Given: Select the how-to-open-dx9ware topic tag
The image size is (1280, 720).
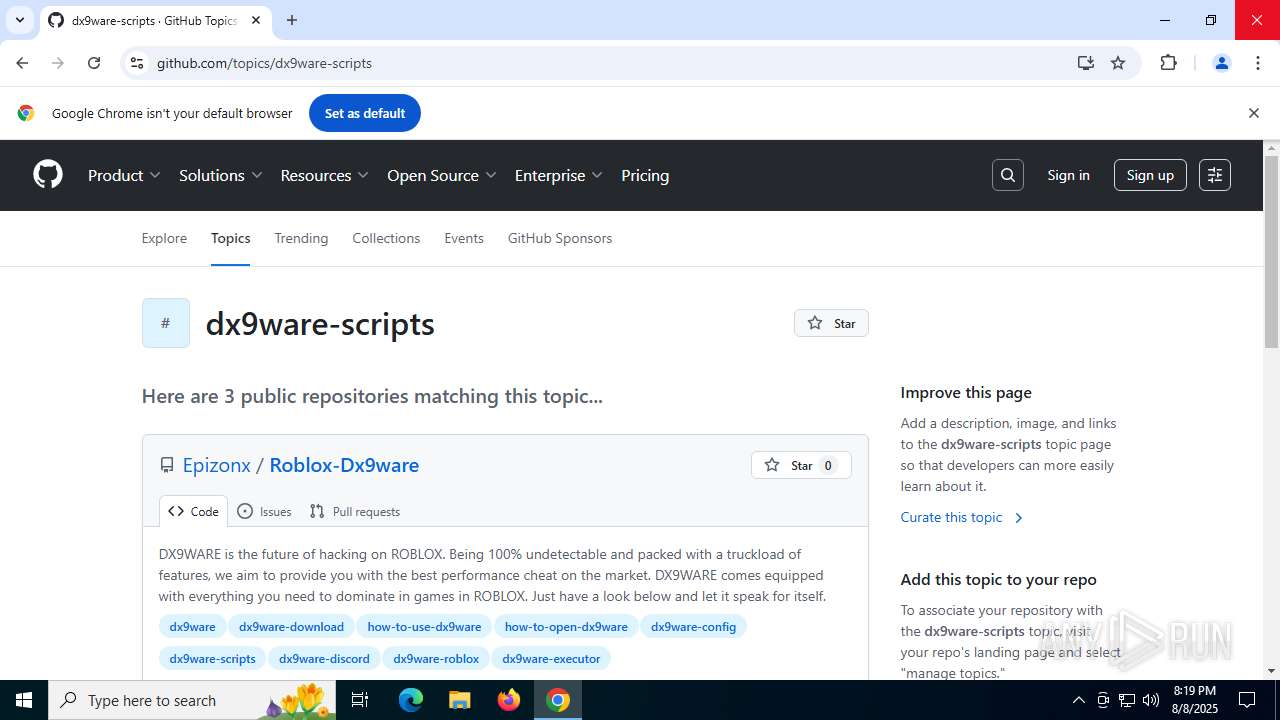Looking at the screenshot, I should pos(566,627).
